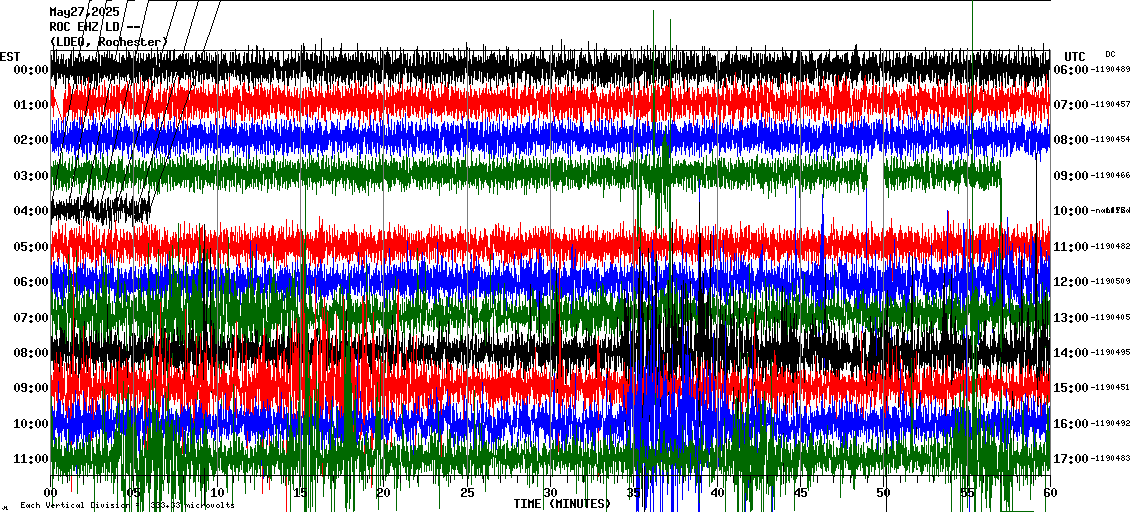The height and width of the screenshot is (519, 1130).
Task: Click the Each Vertical Division scale note
Action: pyautogui.click(x=126, y=505)
